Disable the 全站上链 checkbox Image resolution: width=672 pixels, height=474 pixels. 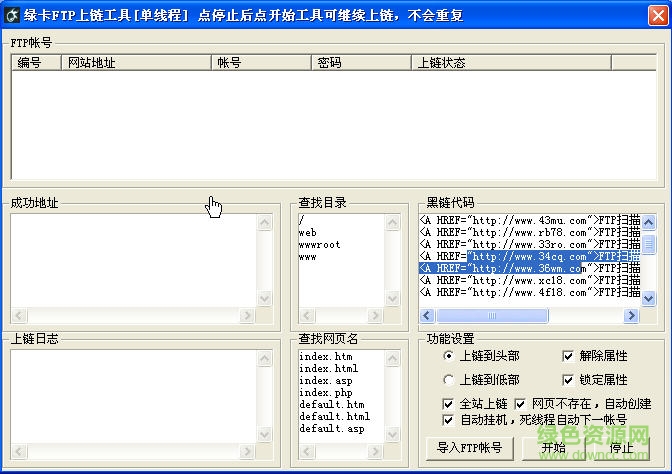pyautogui.click(x=448, y=404)
